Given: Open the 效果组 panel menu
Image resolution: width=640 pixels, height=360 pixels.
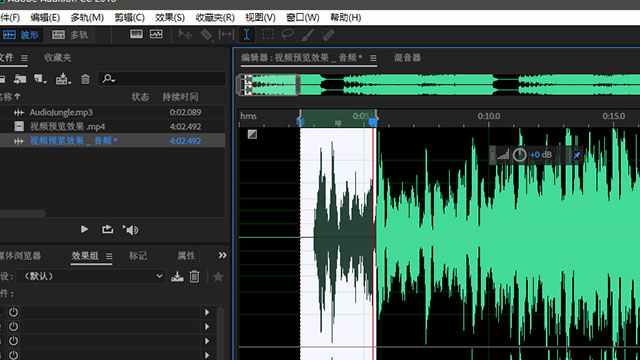Looking at the screenshot, I should (109, 256).
